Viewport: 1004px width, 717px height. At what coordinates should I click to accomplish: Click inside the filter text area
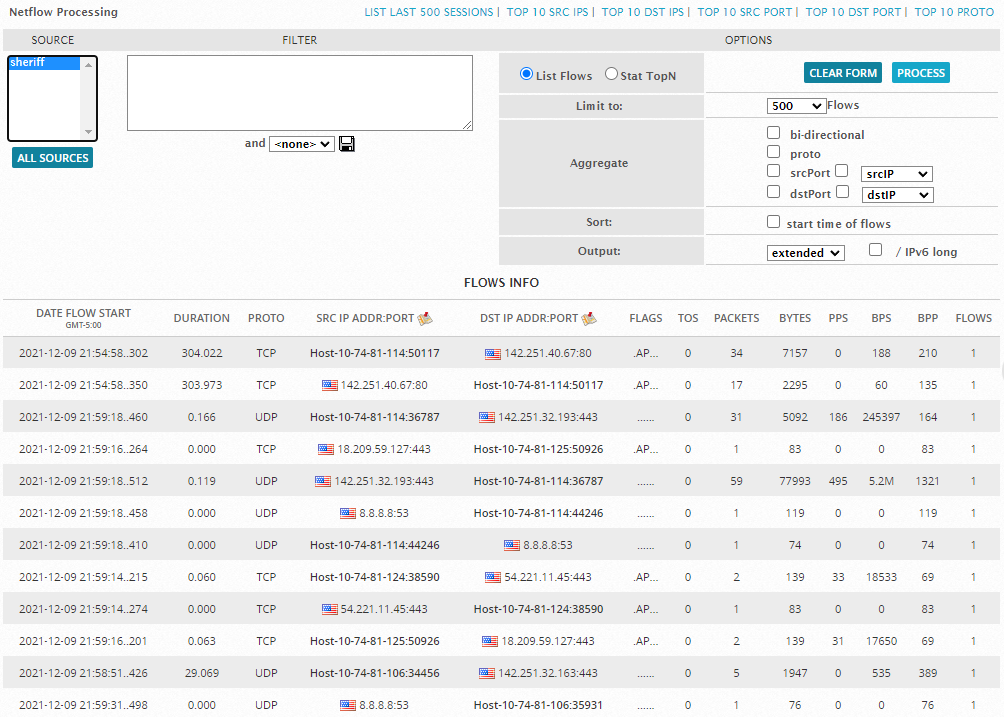300,93
